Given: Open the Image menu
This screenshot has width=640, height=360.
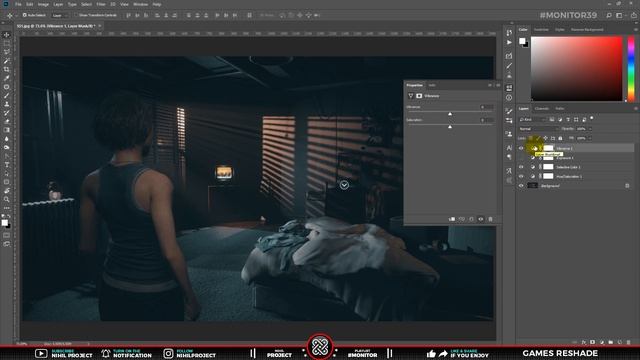Looking at the screenshot, I should pos(43,4).
